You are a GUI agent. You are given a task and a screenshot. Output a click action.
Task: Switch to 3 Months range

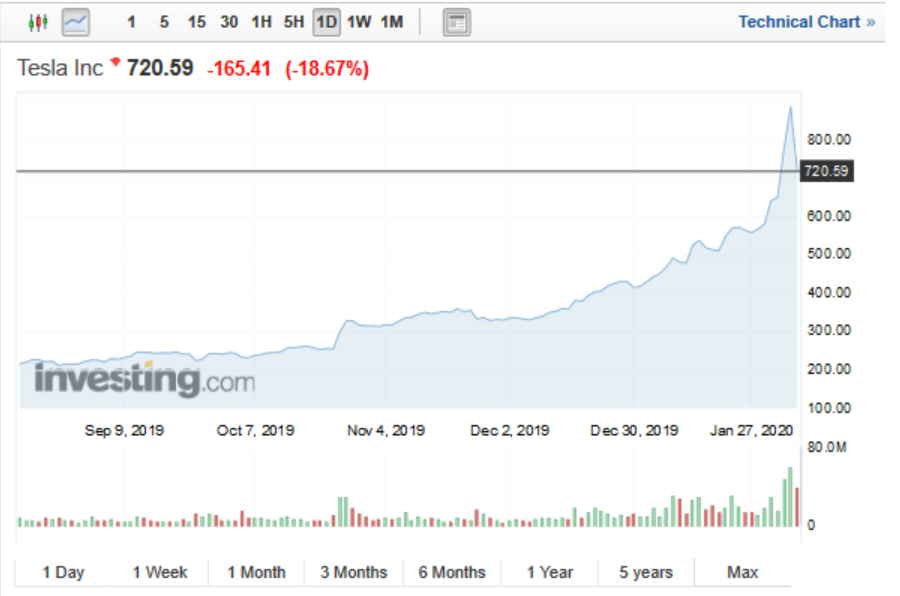(x=354, y=572)
